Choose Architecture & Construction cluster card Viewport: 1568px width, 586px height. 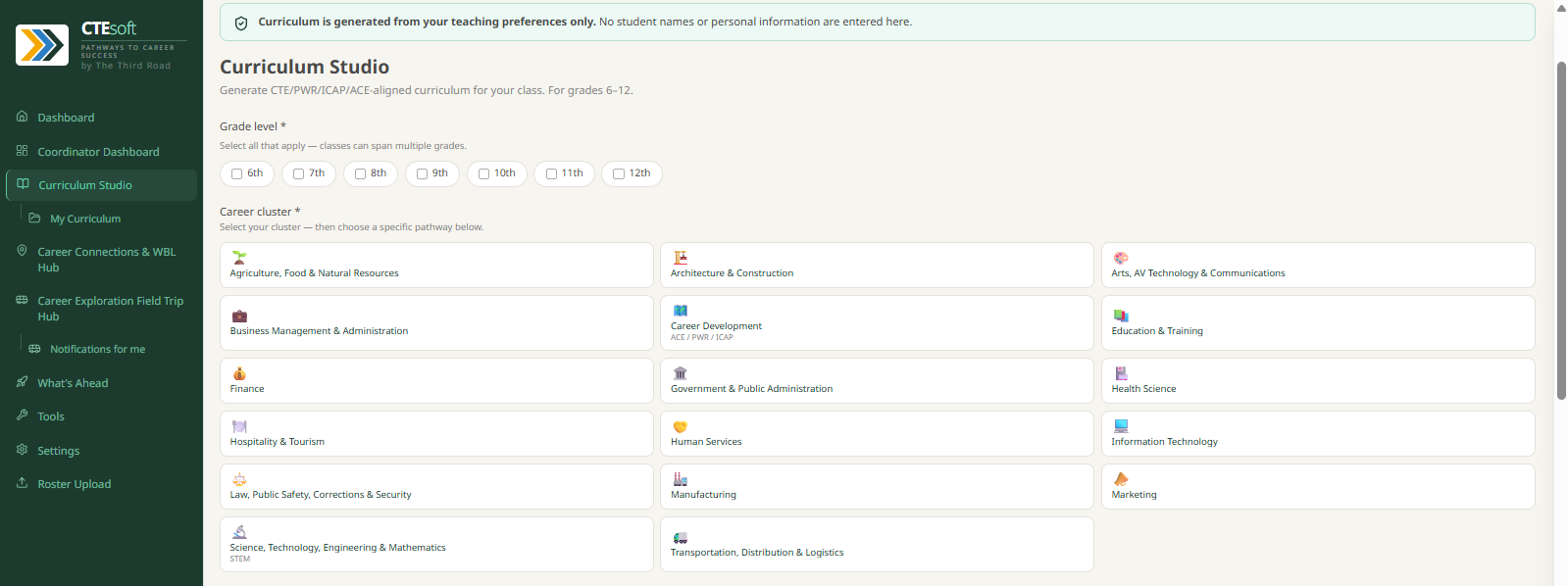(x=877, y=265)
